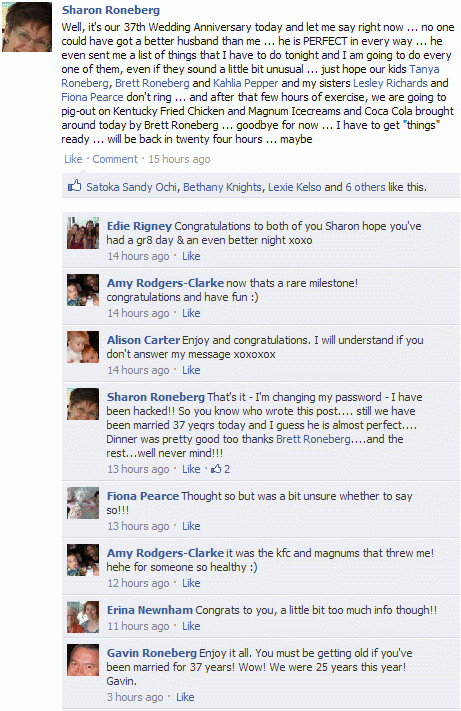Open Gavin Roneberg's avatar thumbnail
461x711 pixels.
(x=83, y=660)
